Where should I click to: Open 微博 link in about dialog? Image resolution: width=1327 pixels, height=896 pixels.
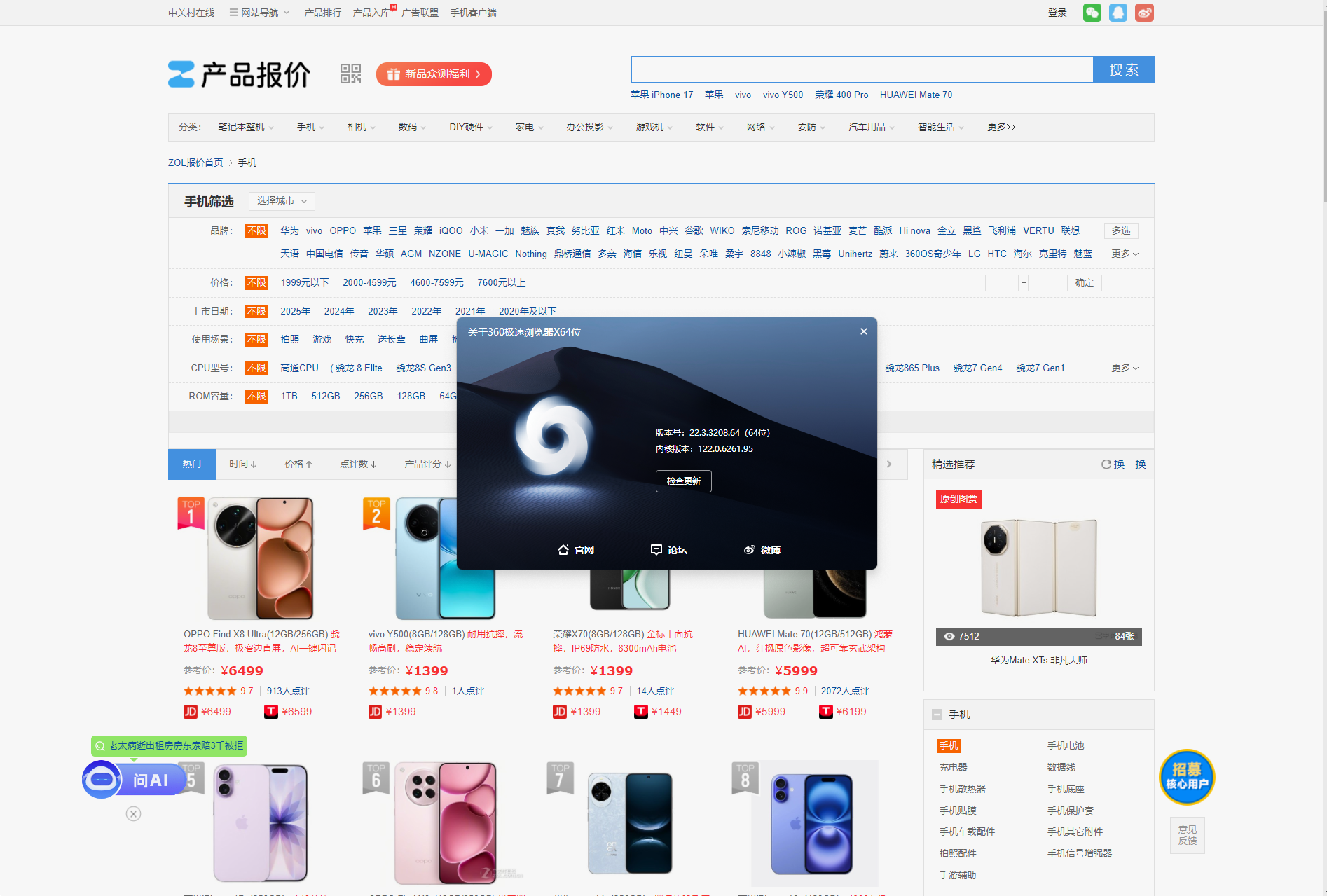pos(762,550)
